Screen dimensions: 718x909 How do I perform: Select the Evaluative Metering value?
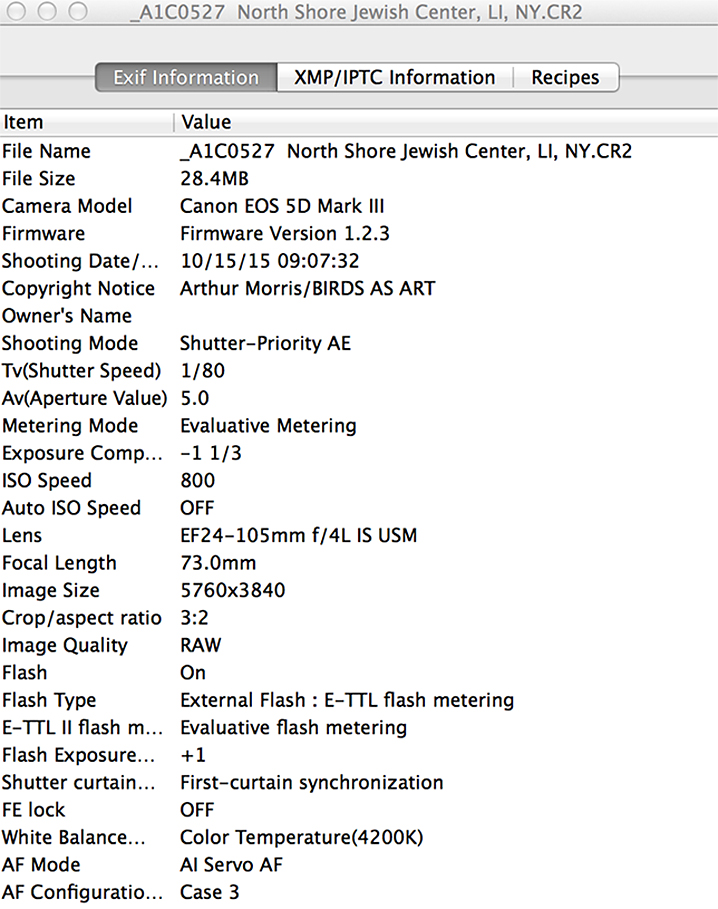(x=268, y=426)
